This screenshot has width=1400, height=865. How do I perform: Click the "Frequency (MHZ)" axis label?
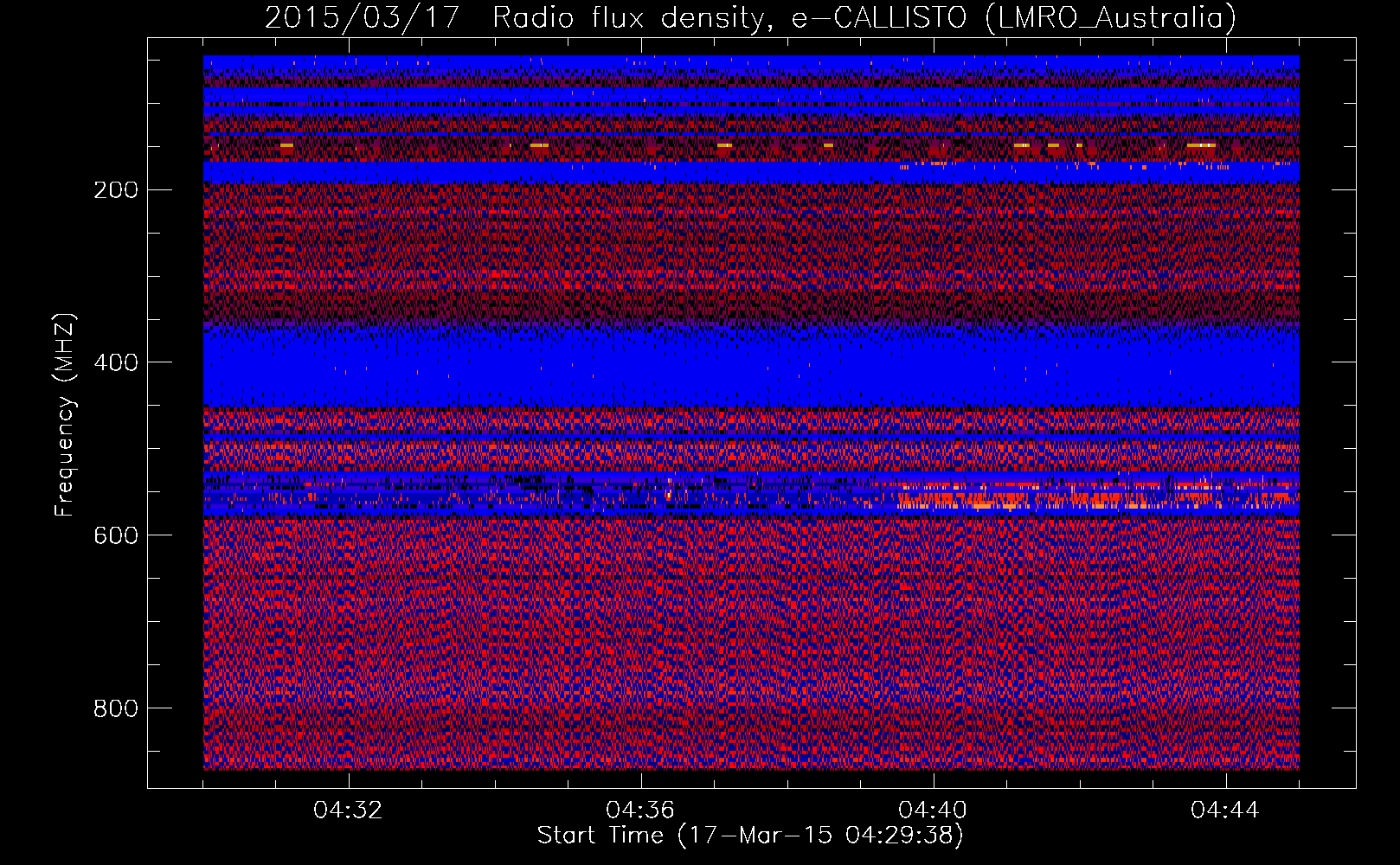point(65,414)
